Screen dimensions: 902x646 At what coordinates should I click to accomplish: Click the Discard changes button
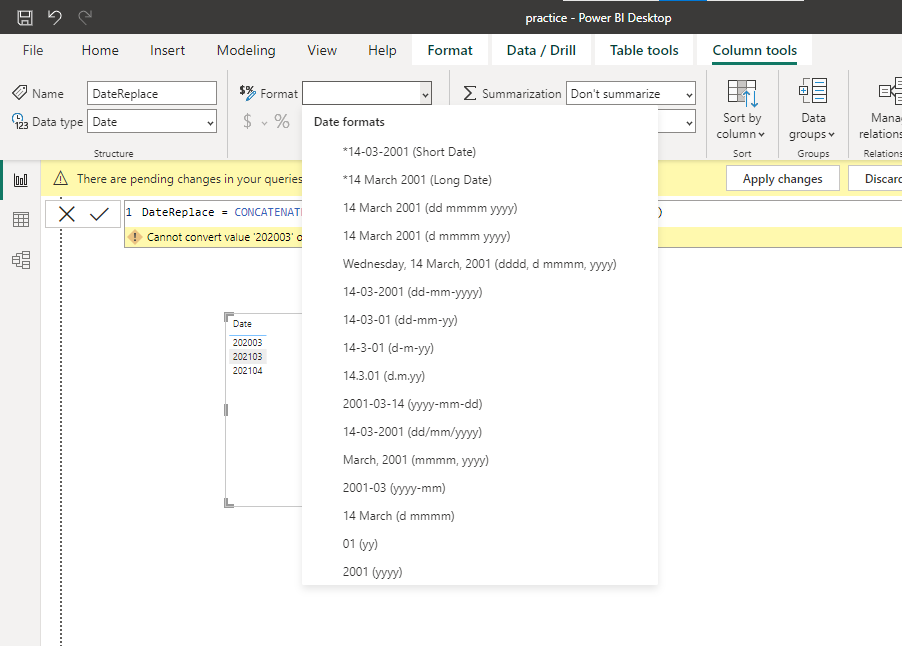coord(876,179)
